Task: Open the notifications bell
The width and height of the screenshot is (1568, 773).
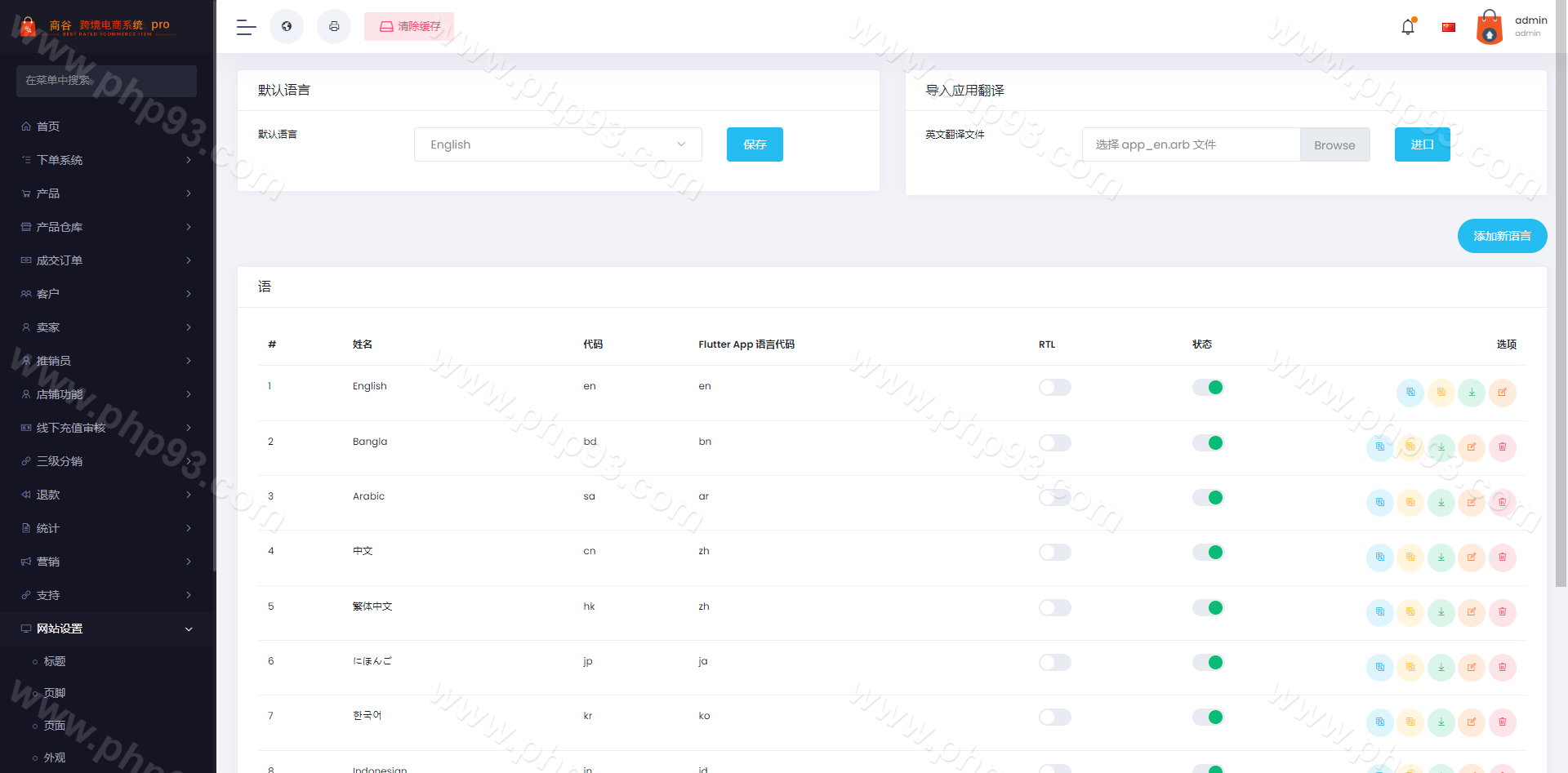Action: pyautogui.click(x=1408, y=27)
